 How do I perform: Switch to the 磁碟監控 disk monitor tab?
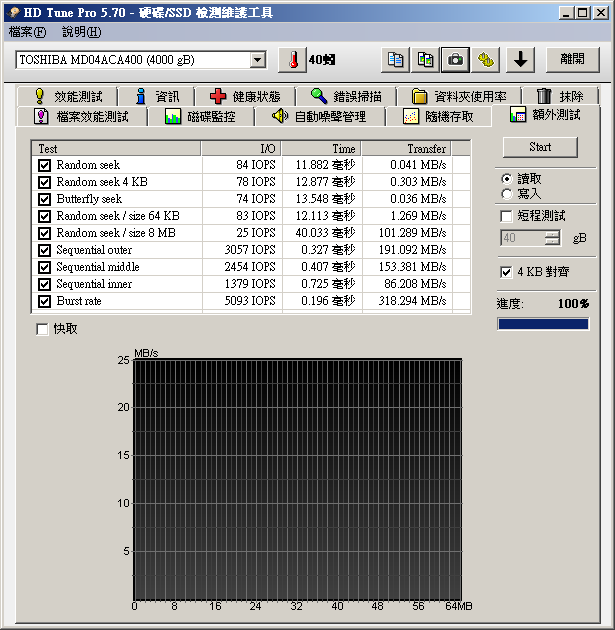click(x=201, y=117)
